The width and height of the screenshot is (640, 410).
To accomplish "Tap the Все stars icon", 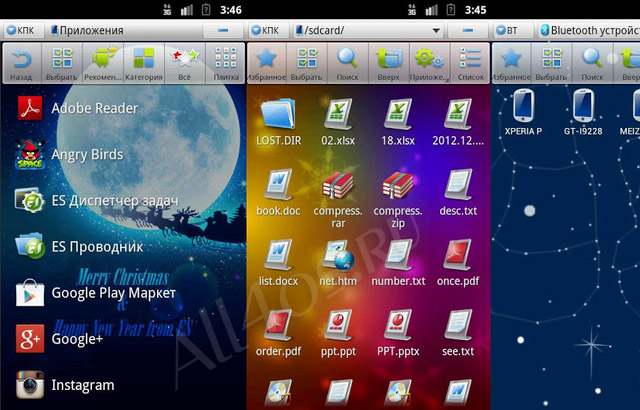I will [184, 64].
